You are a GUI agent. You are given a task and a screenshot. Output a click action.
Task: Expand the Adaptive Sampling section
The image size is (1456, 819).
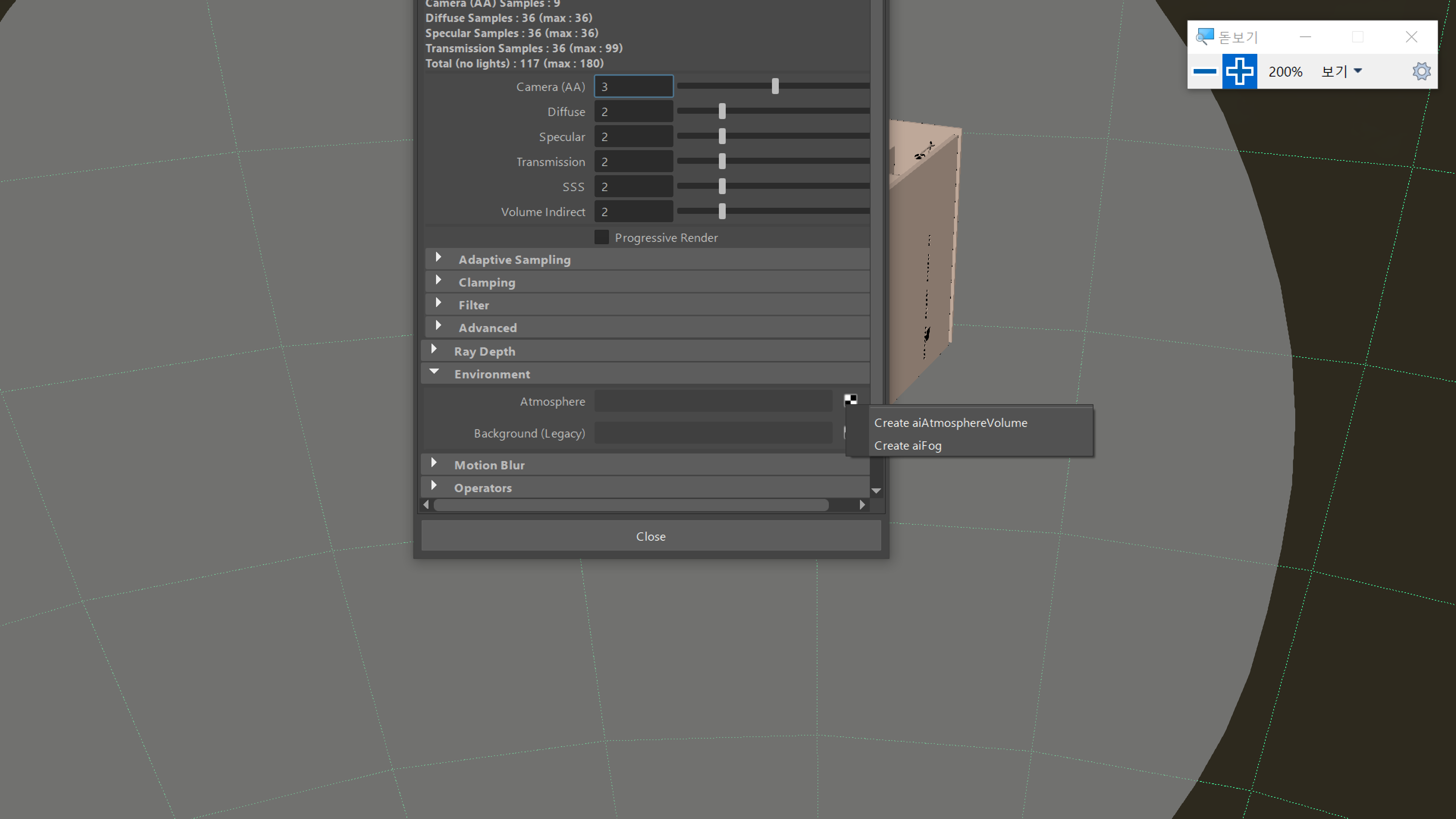click(x=439, y=258)
